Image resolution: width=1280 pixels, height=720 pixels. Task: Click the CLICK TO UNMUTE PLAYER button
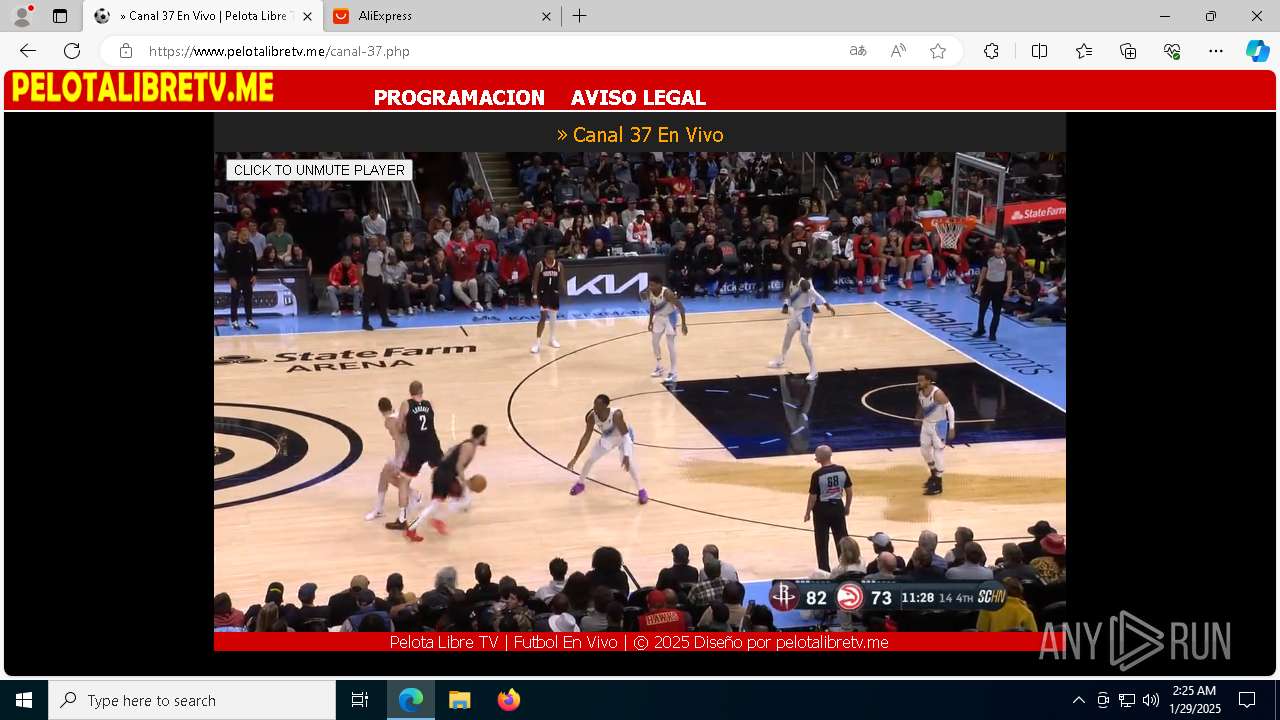[x=319, y=170]
